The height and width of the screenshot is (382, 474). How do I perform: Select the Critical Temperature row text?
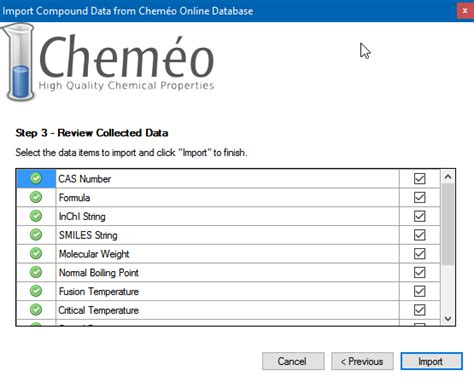[x=98, y=310]
